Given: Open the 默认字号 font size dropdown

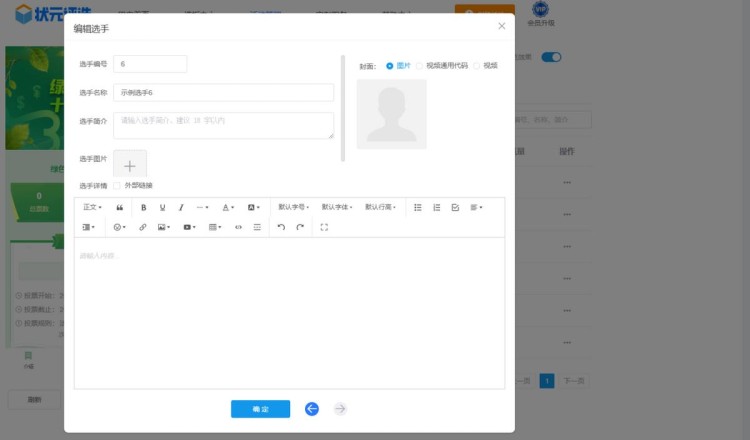Looking at the screenshot, I should [x=294, y=208].
